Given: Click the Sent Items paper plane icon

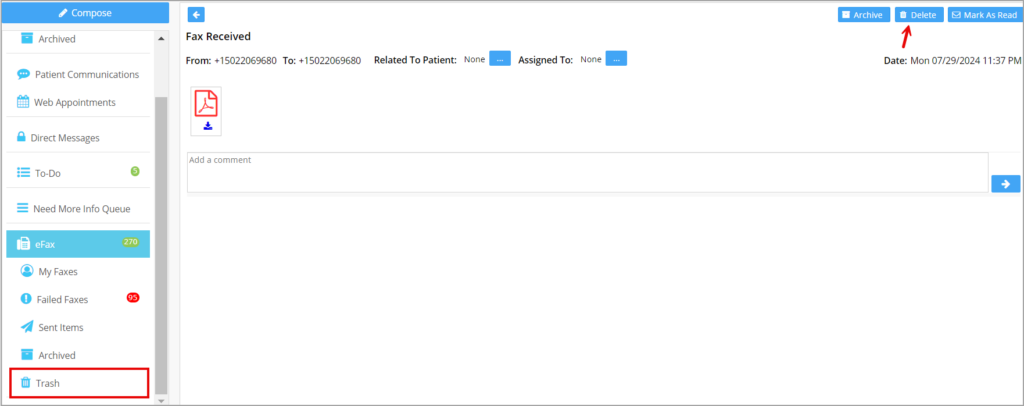Looking at the screenshot, I should pyautogui.click(x=27, y=326).
